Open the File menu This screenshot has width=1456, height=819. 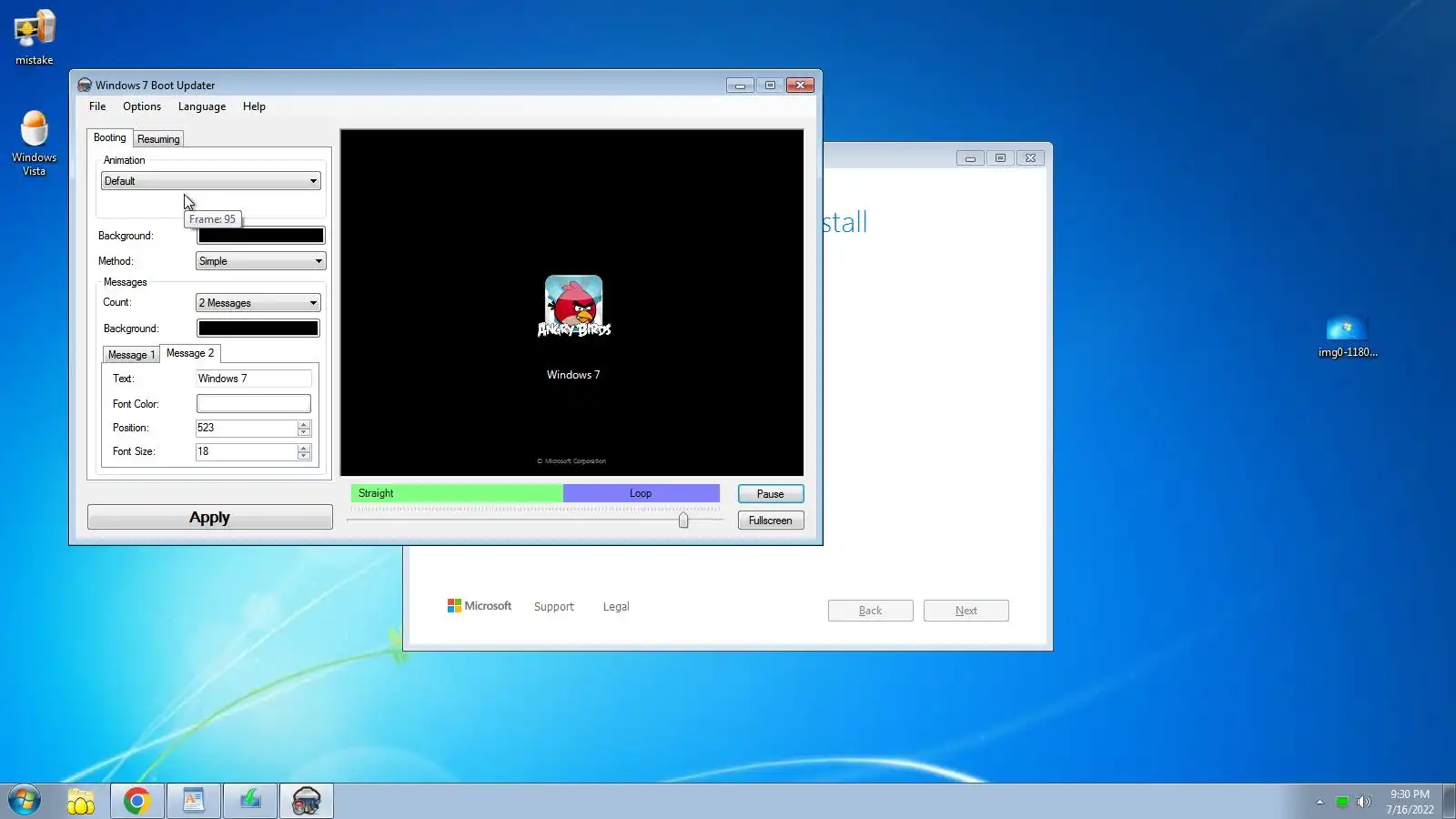point(97,106)
